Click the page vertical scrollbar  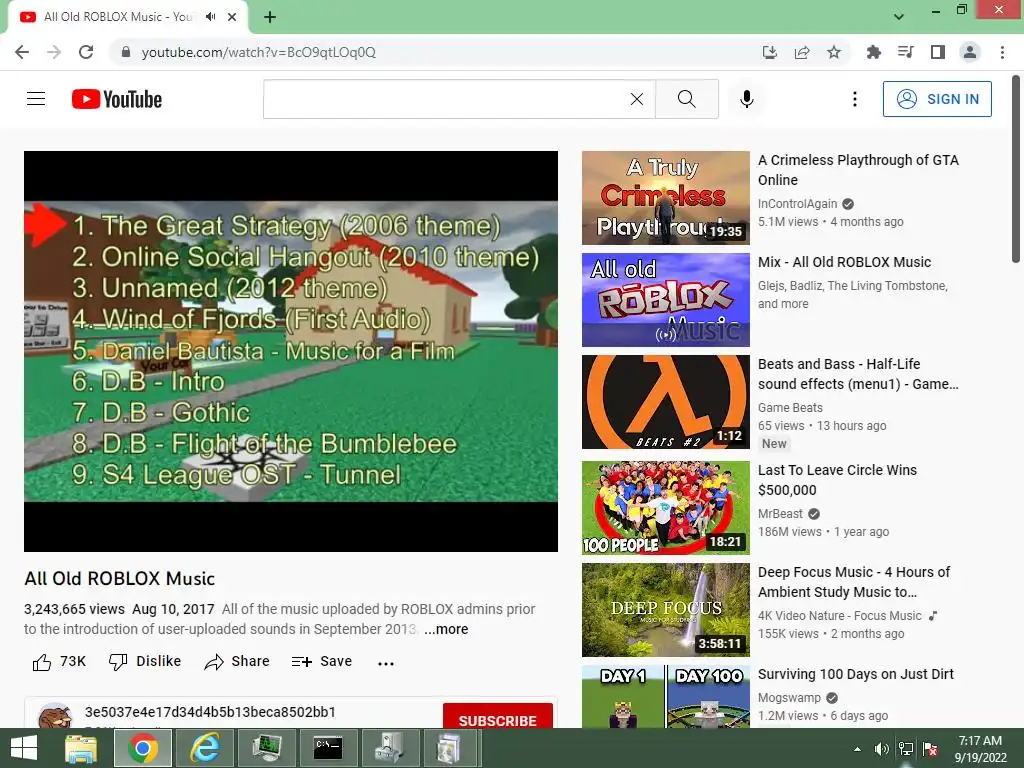click(1016, 170)
